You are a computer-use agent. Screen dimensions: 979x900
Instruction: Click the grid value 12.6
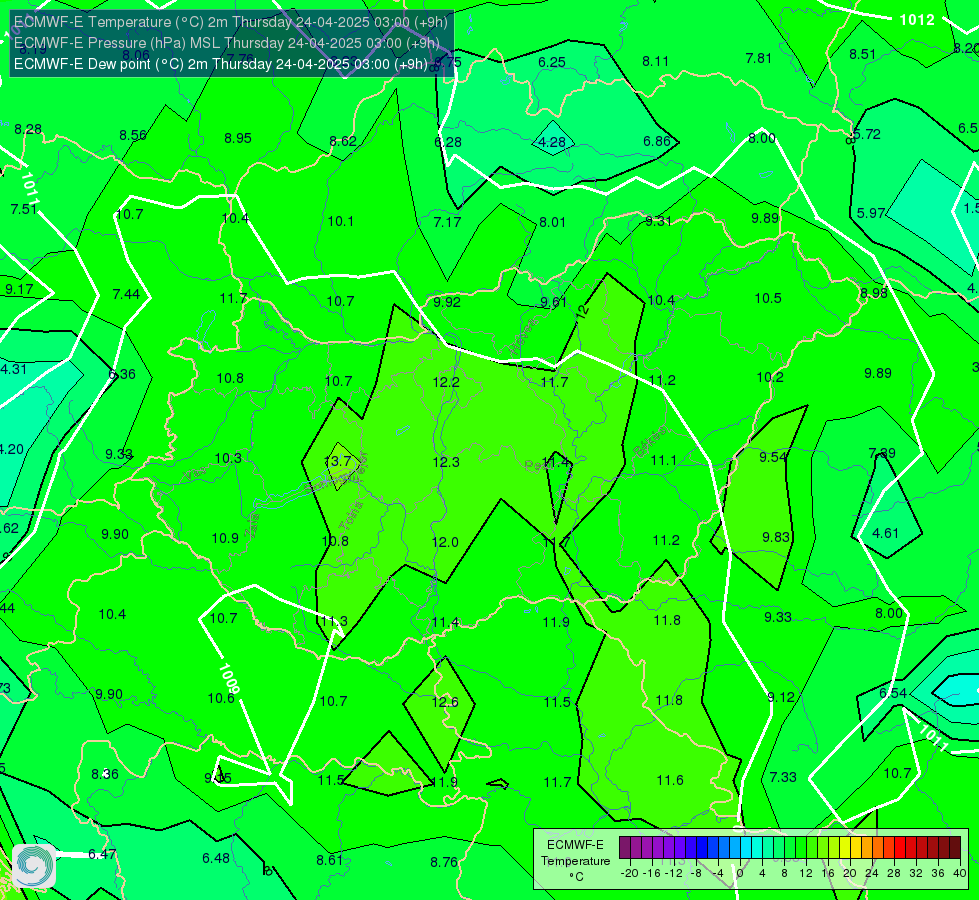pyautogui.click(x=445, y=702)
